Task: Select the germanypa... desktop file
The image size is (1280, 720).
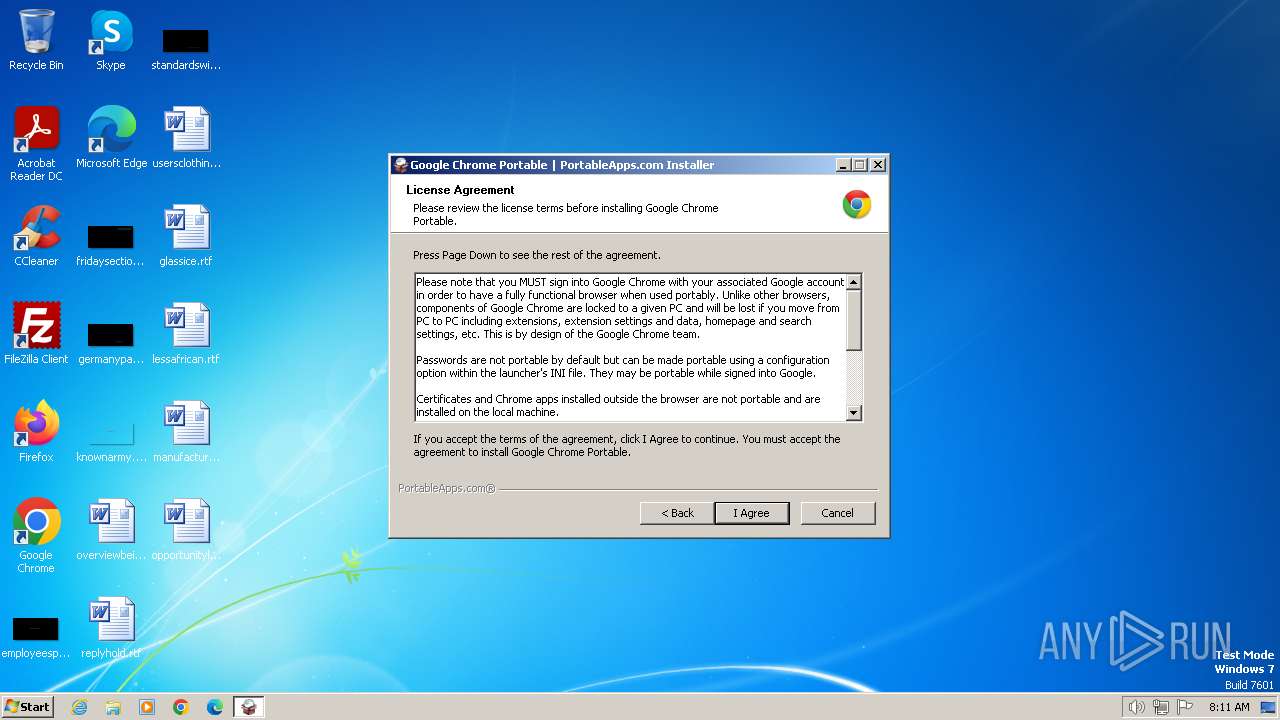Action: tap(111, 344)
